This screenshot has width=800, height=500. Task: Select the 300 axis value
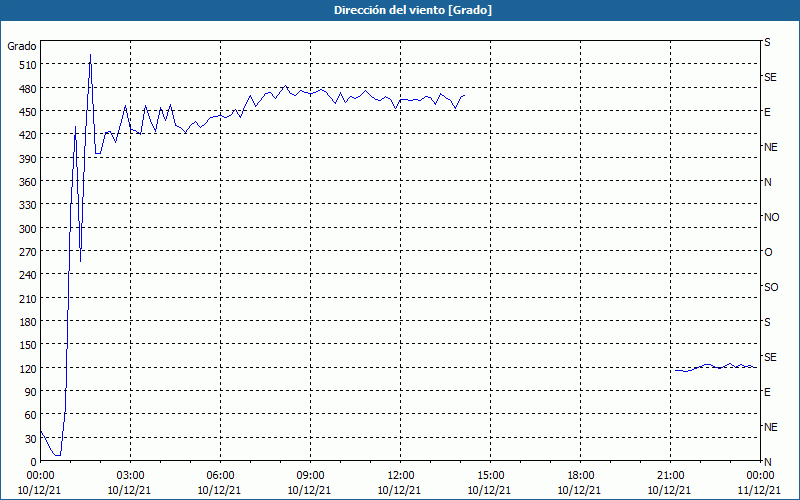tap(28, 229)
